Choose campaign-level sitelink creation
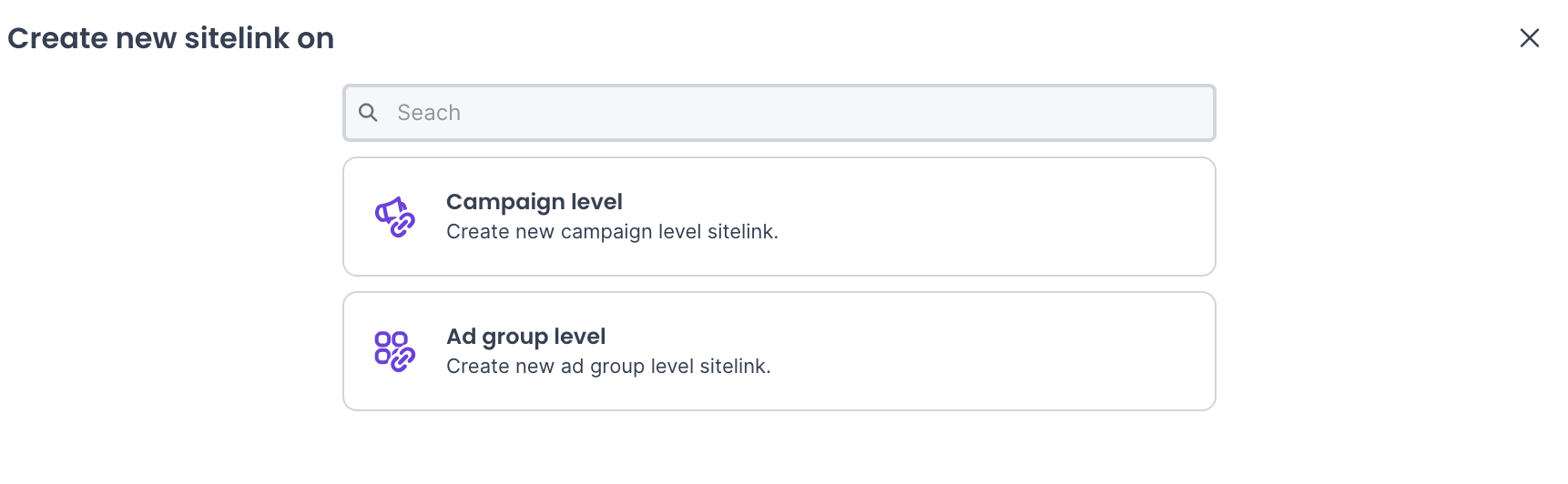The height and width of the screenshot is (484, 1568). click(x=779, y=217)
